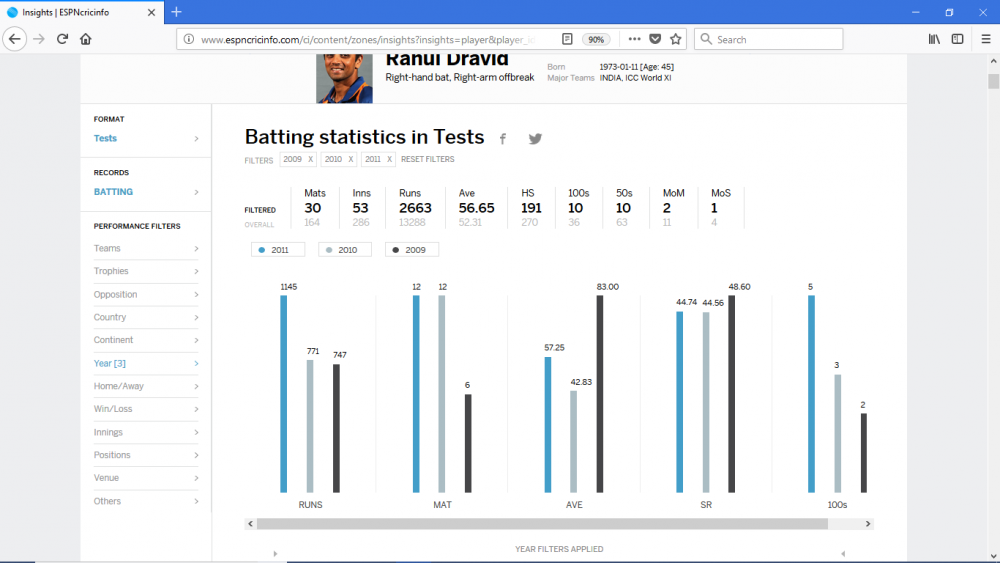The width and height of the screenshot is (1000, 563).
Task: Remove the 2011 filter with its X
Action: 389,159
